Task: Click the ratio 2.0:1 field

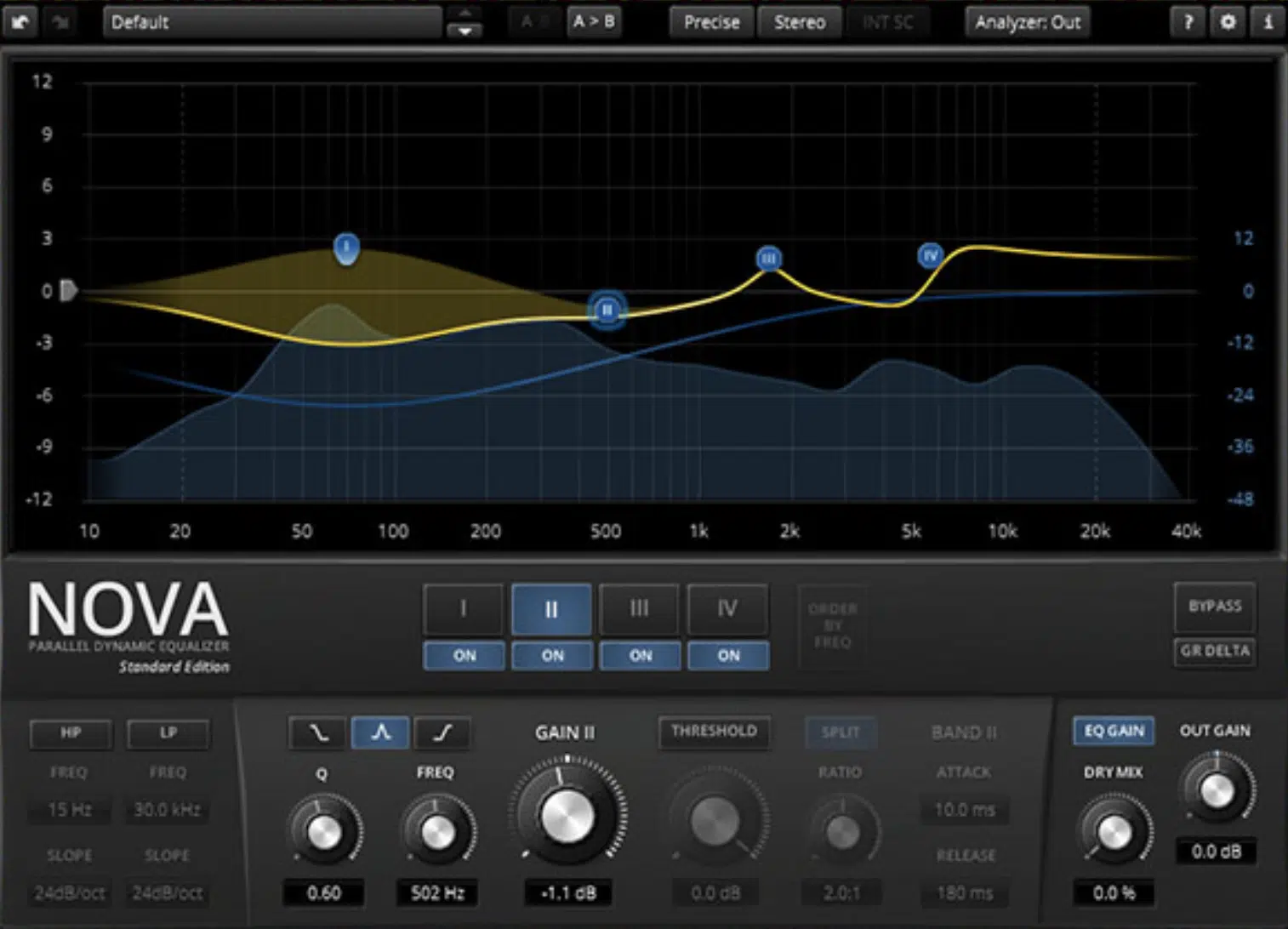Action: click(x=841, y=893)
